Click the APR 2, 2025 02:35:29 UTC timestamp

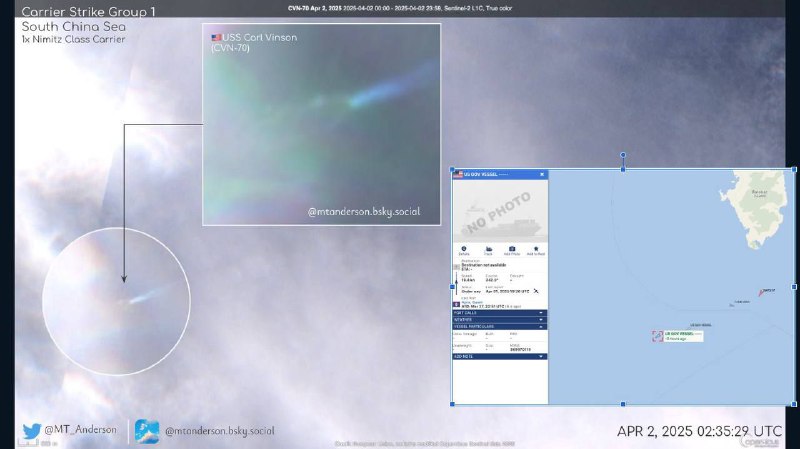pyautogui.click(x=699, y=431)
